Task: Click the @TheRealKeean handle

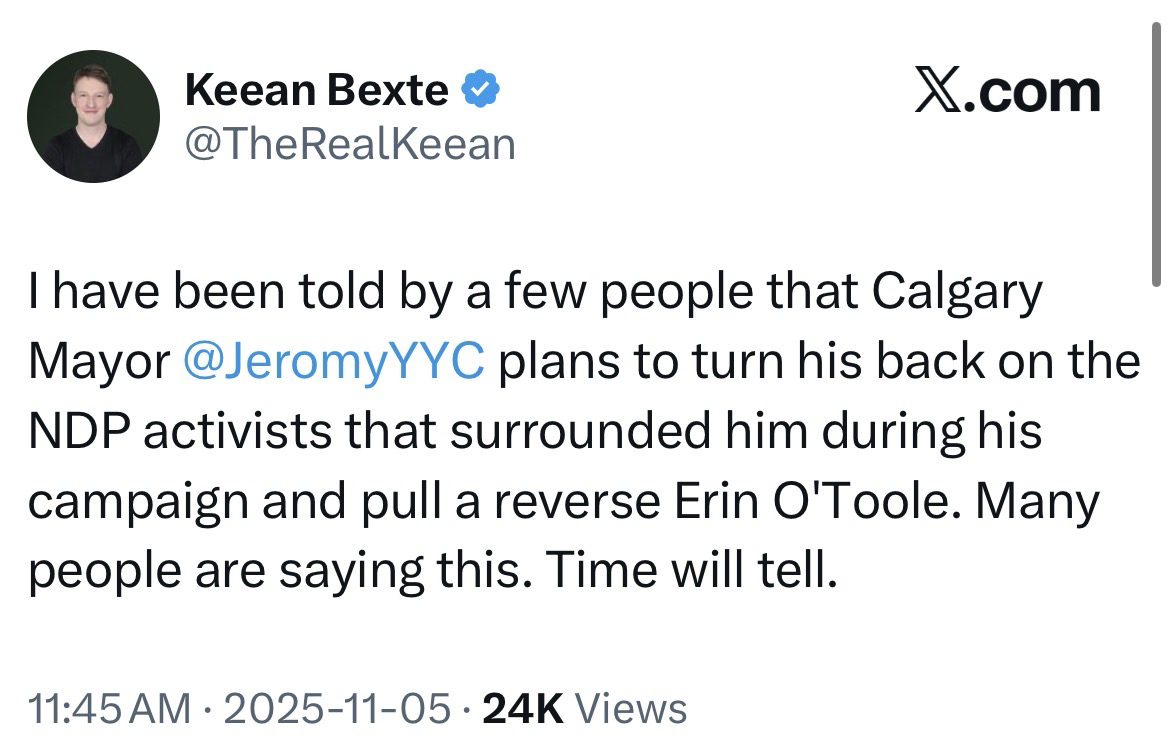Action: (x=350, y=144)
